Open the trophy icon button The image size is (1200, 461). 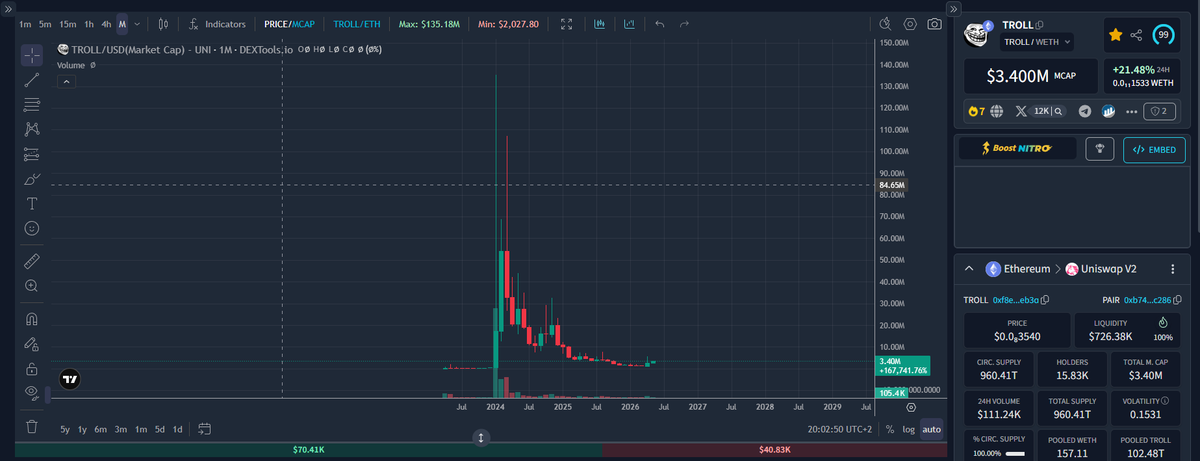1100,149
